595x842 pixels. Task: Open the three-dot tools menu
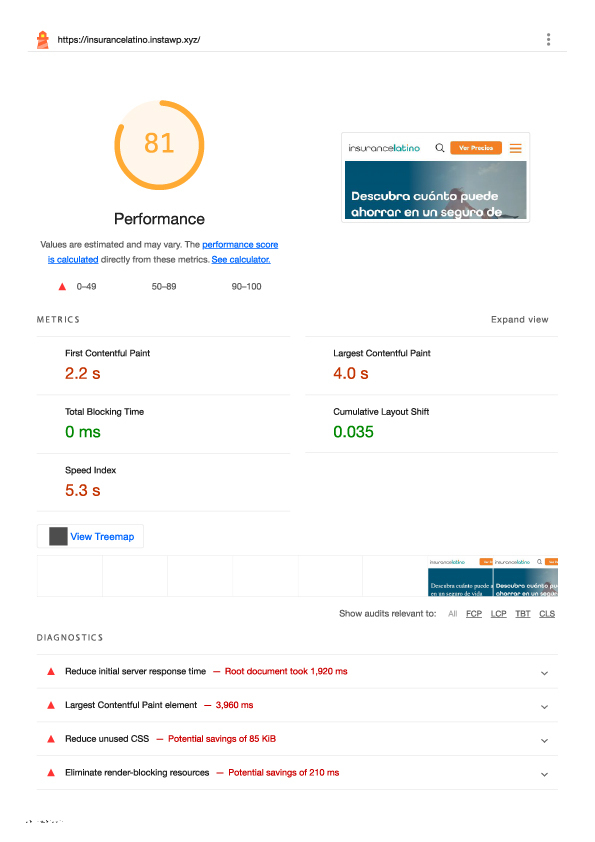(548, 39)
